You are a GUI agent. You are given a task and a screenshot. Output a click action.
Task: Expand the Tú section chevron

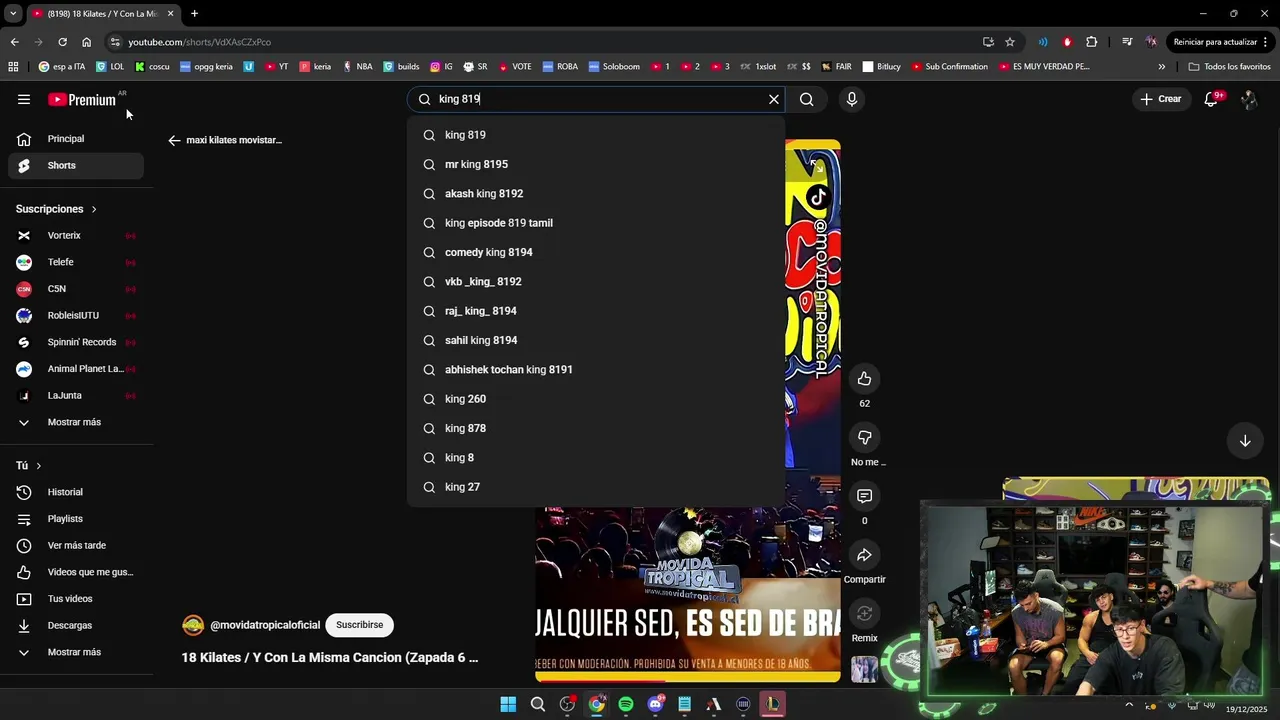(x=38, y=466)
